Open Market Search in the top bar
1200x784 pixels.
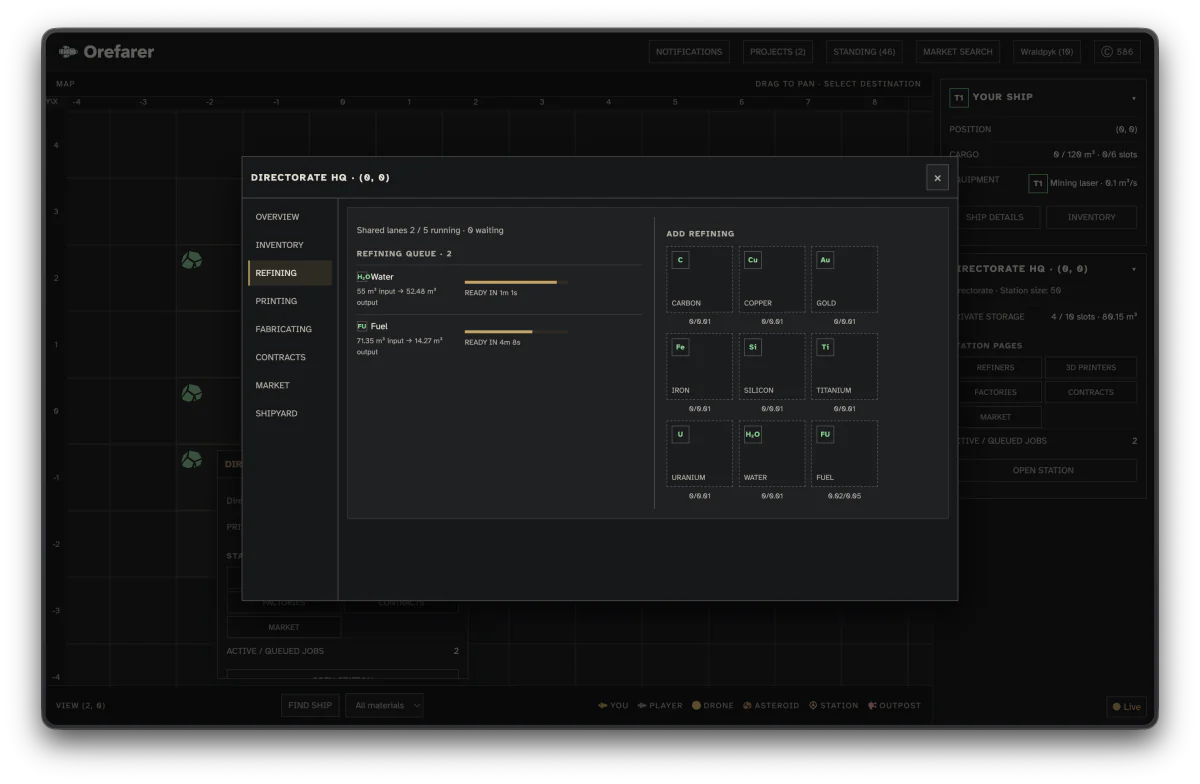pos(958,52)
